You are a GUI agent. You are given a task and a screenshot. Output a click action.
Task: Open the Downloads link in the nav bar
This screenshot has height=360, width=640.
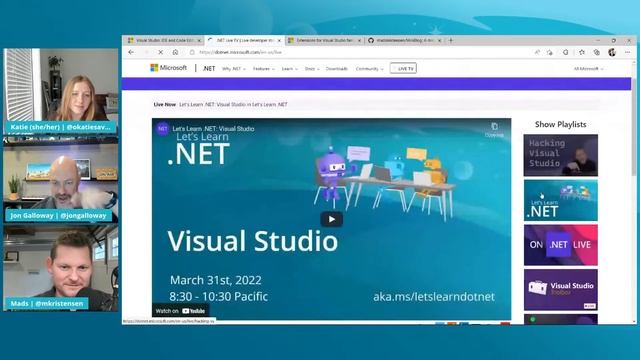point(337,69)
